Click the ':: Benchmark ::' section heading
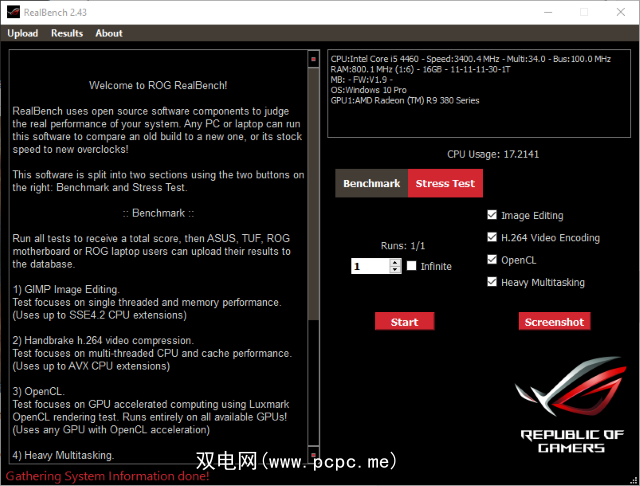The image size is (640, 486). point(158,213)
